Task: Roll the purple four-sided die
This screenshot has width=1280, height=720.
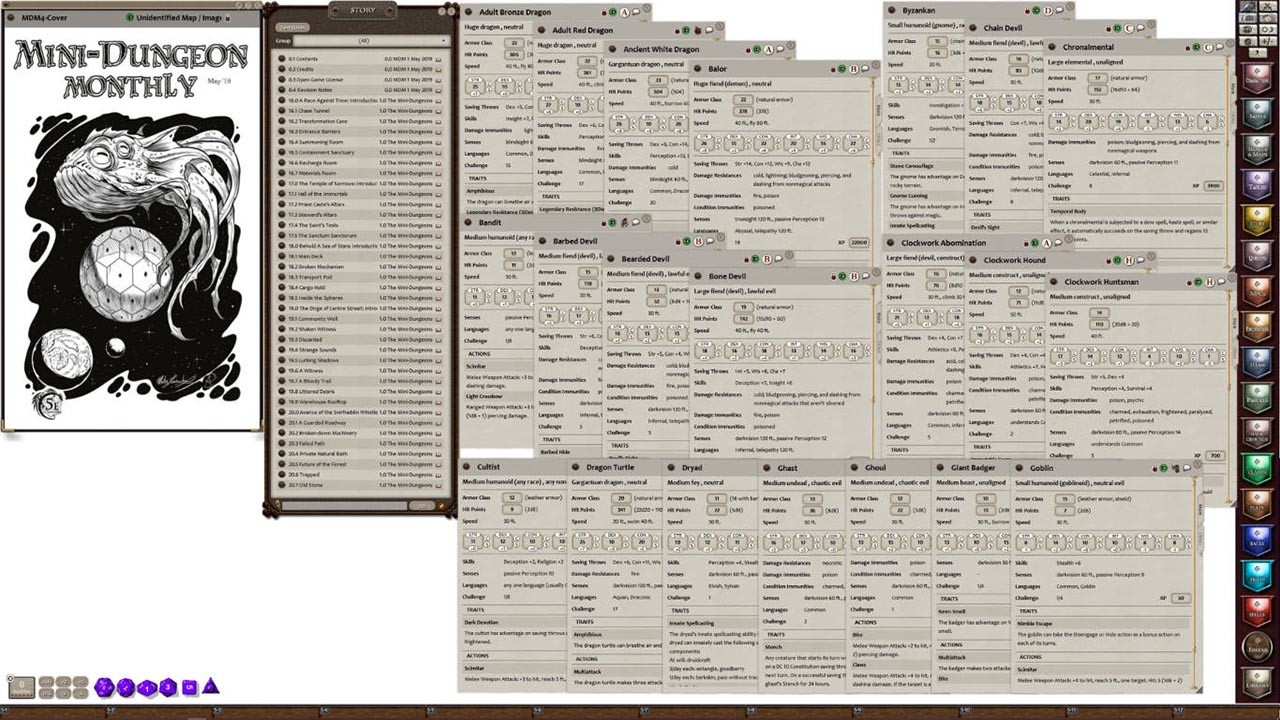Action: point(210,688)
